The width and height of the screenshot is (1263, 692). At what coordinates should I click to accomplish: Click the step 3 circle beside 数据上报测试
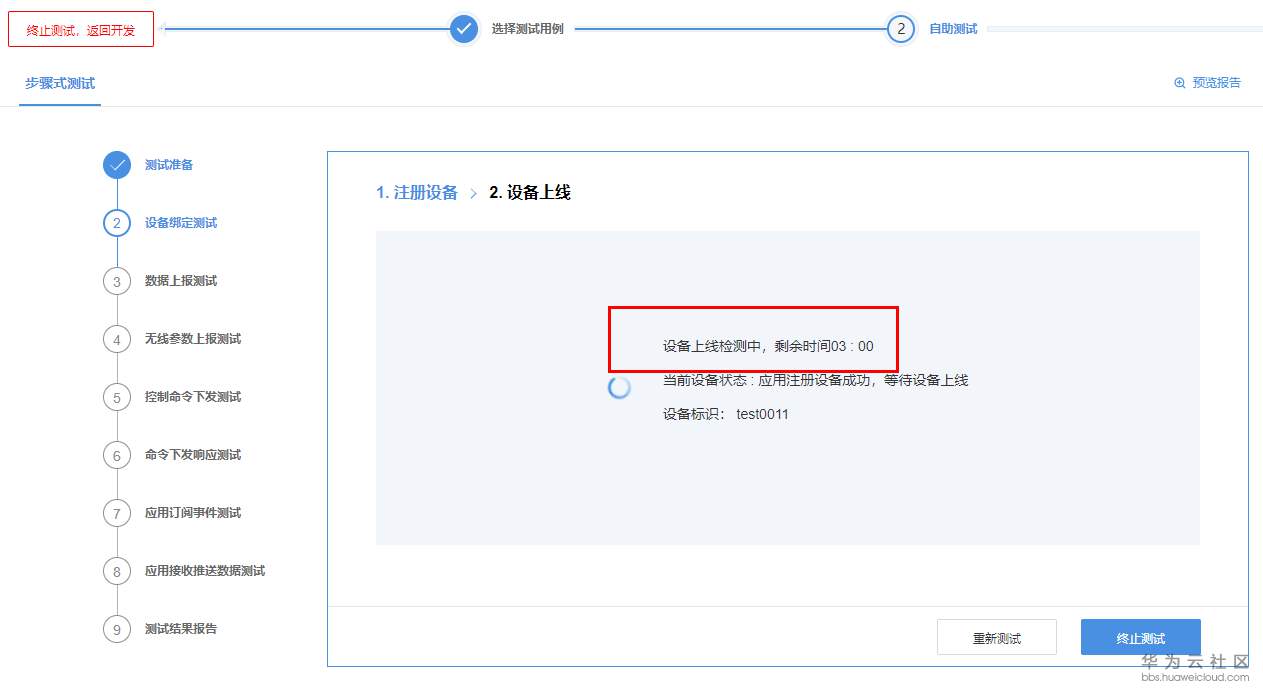[117, 281]
